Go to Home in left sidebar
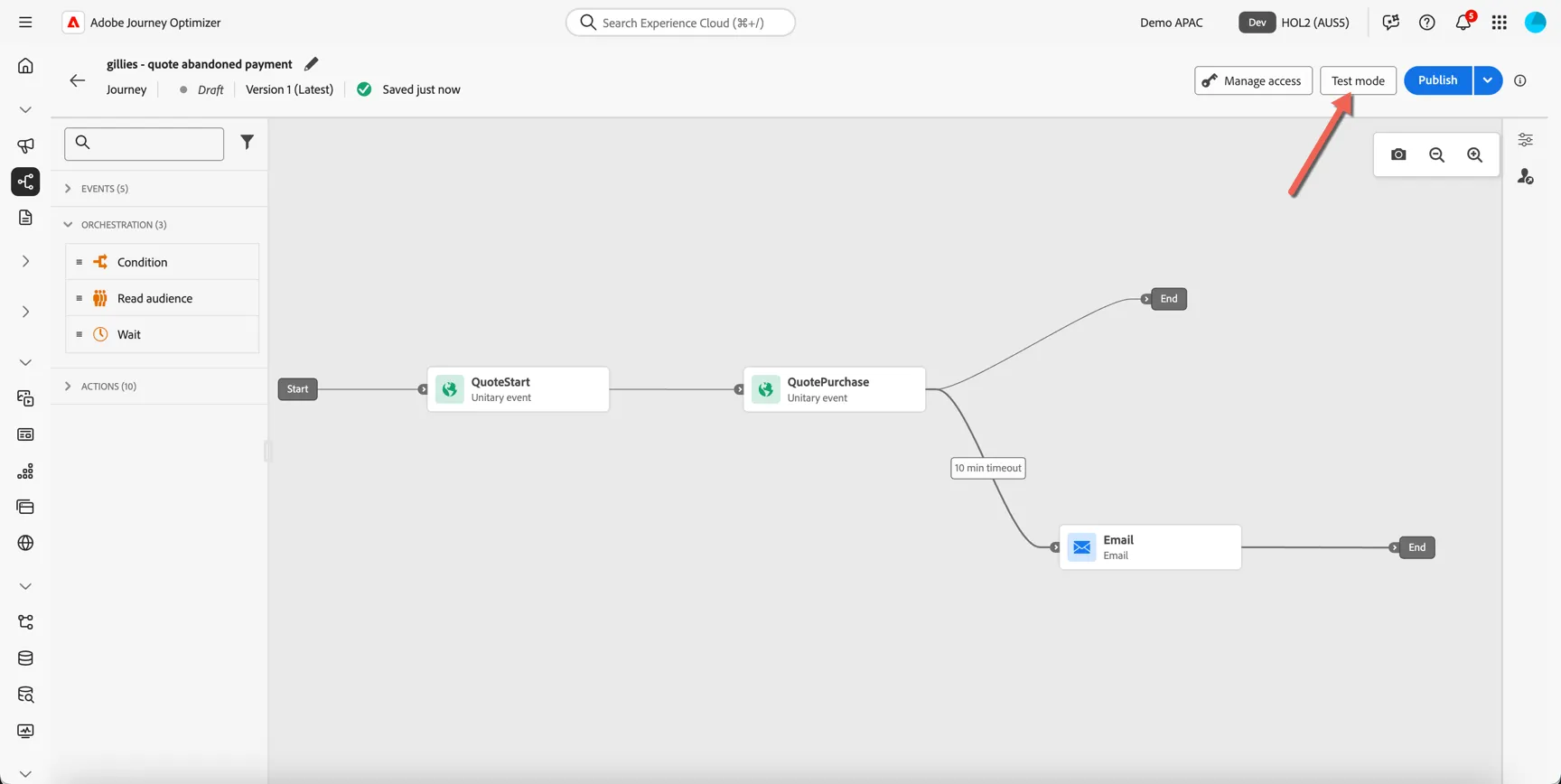The width and height of the screenshot is (1561, 784). (x=25, y=66)
